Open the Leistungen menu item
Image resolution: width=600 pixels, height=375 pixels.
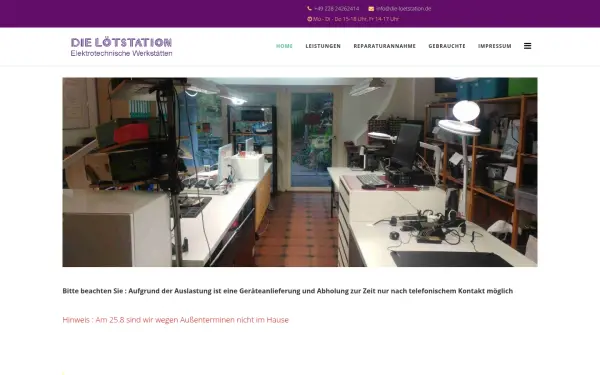323,46
